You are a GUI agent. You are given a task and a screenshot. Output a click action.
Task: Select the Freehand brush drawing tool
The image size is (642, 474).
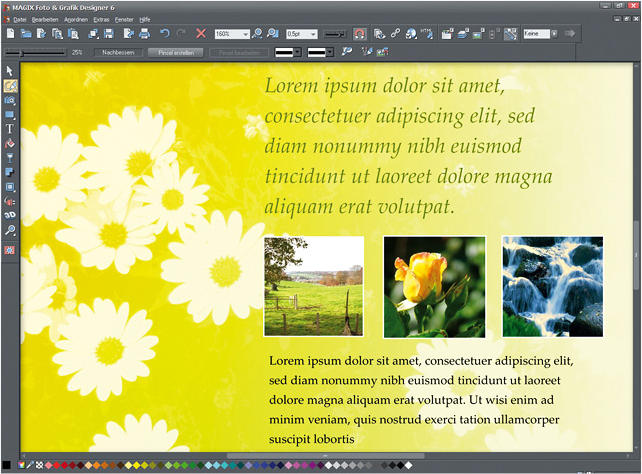pyautogui.click(x=10, y=86)
